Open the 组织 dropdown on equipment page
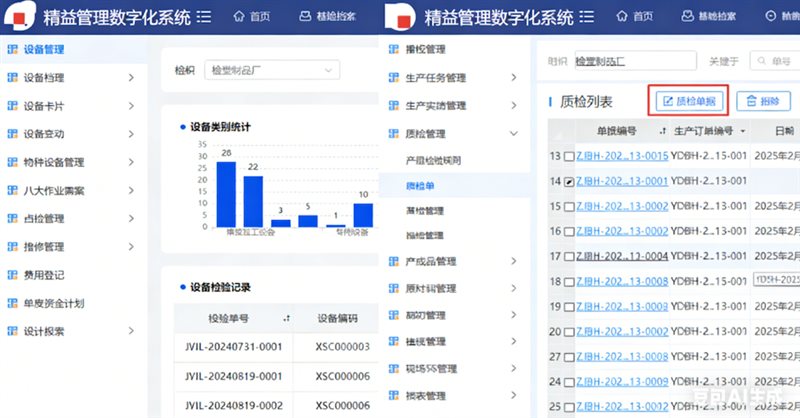Image resolution: width=800 pixels, height=418 pixels. pyautogui.click(x=272, y=70)
